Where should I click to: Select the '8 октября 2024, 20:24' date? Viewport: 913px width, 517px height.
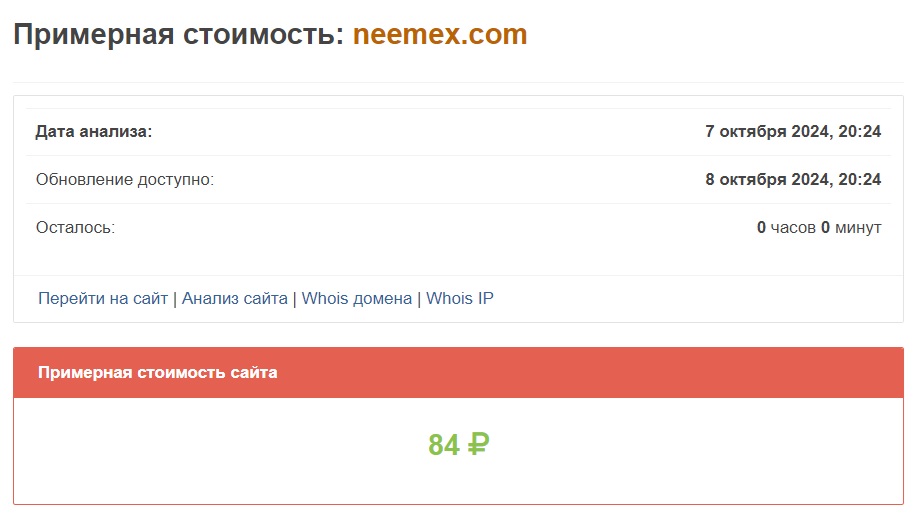793,179
